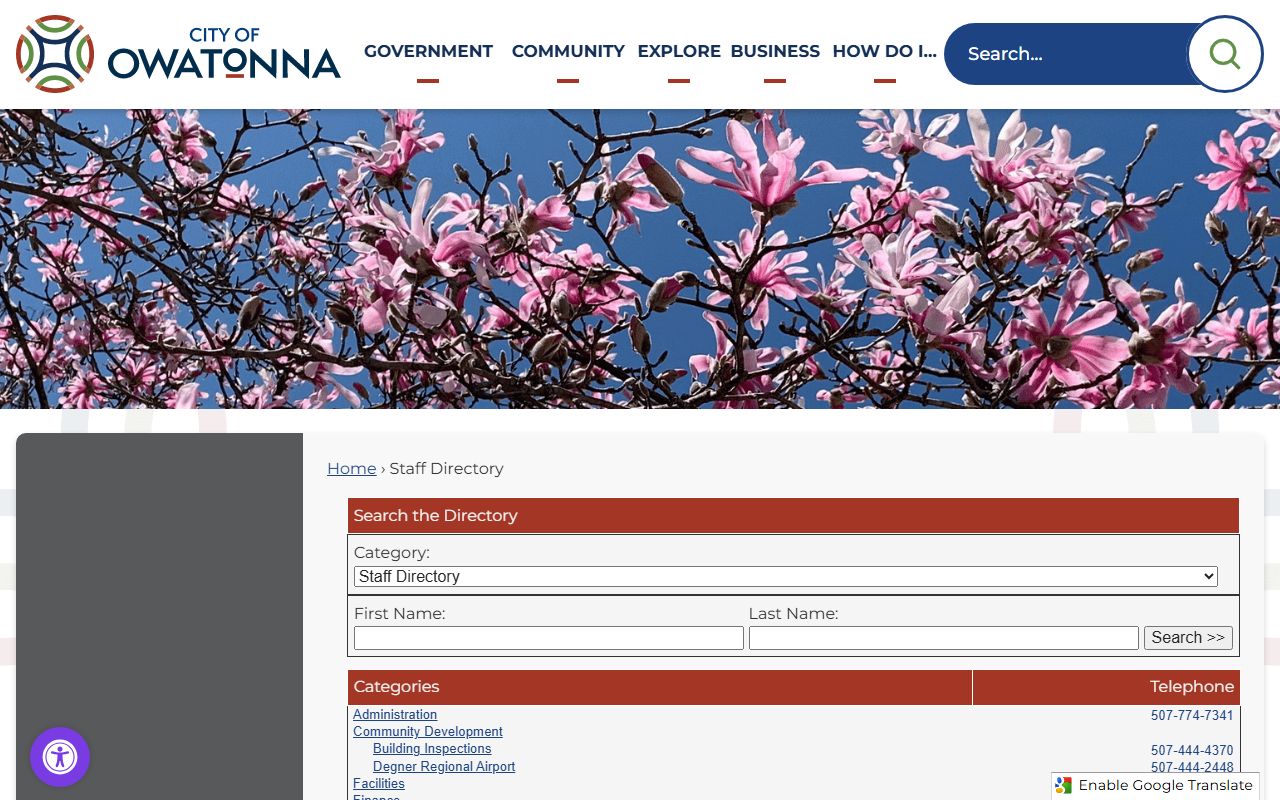Open the PageAssist accessibility widget
1280x800 pixels.
point(60,757)
